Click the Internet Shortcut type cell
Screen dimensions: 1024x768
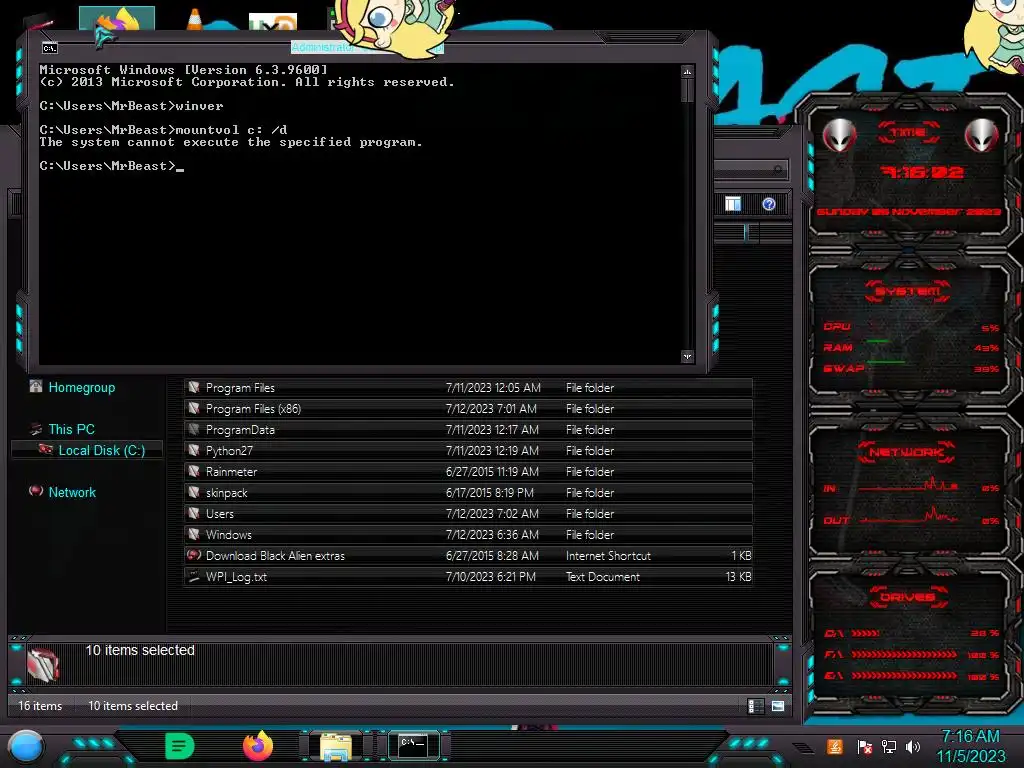pos(608,555)
